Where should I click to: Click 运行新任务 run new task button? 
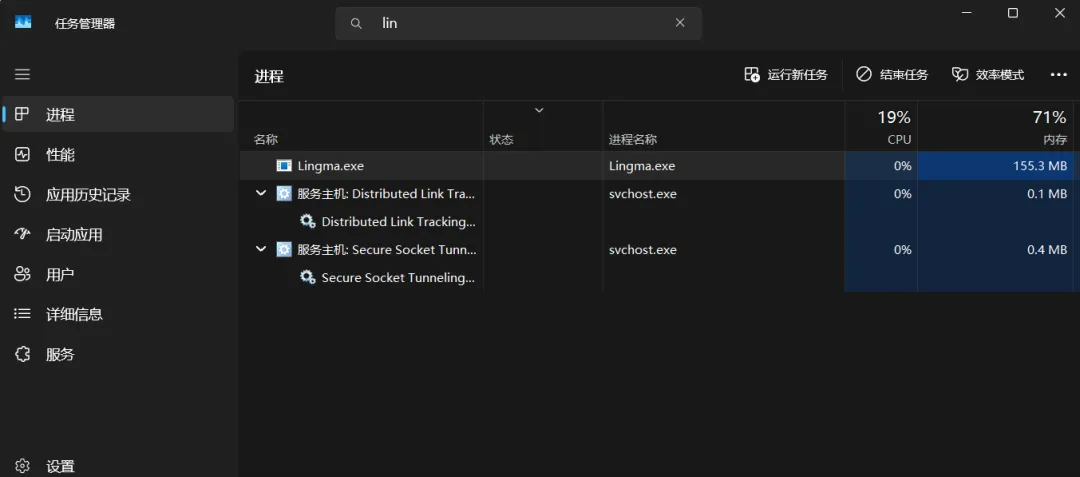(x=786, y=75)
